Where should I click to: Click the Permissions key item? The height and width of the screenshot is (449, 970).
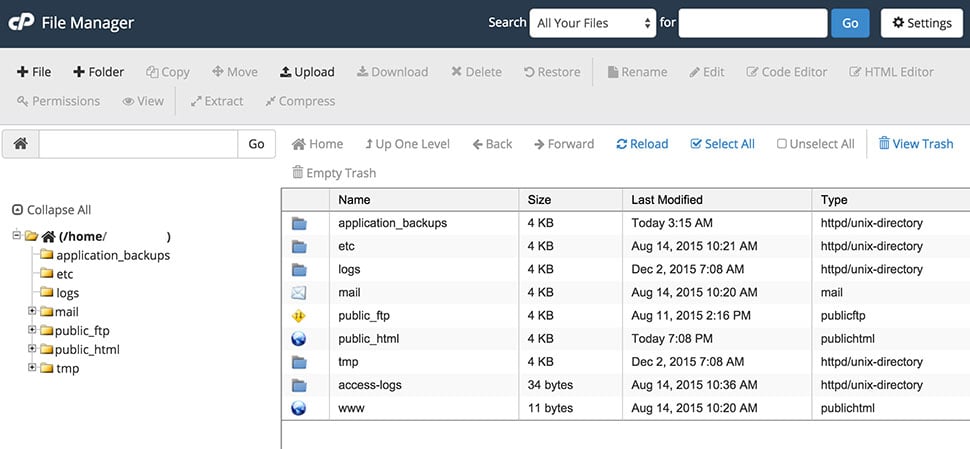pyautogui.click(x=58, y=101)
